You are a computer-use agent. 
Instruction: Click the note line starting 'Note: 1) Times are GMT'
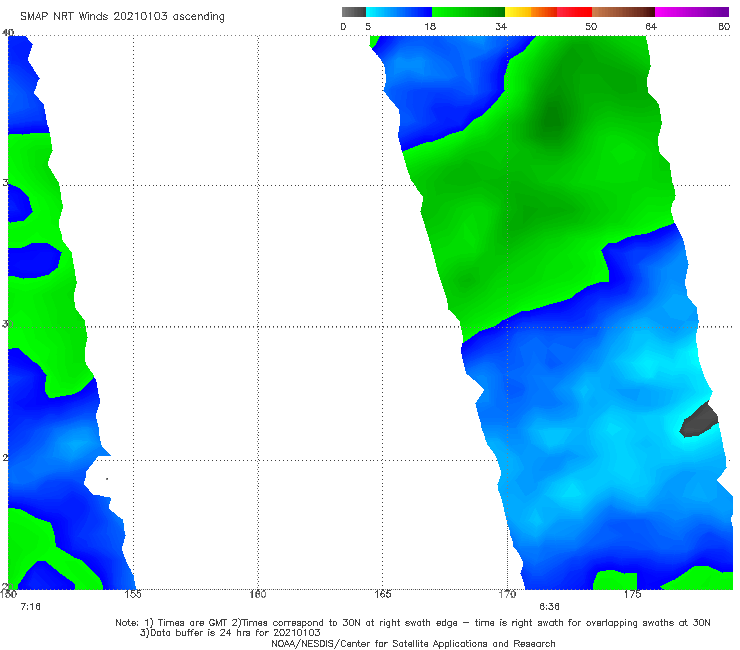(413, 623)
